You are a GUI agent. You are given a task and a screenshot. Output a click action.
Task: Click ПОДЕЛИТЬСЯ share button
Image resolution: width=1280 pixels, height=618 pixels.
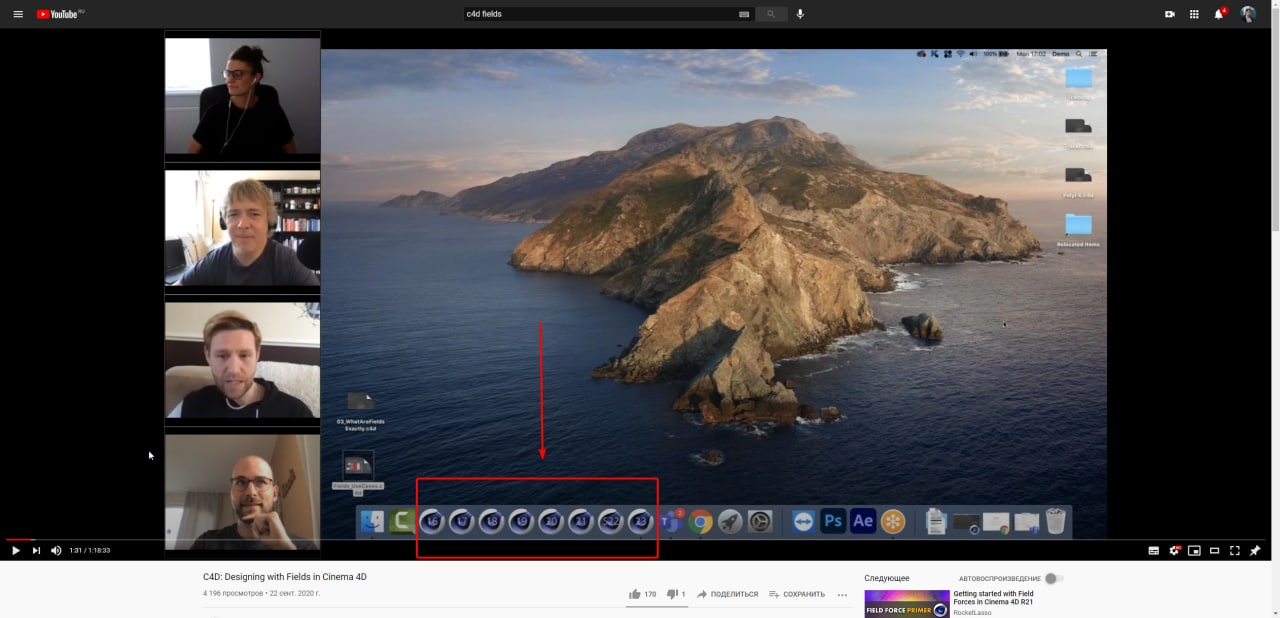point(727,594)
